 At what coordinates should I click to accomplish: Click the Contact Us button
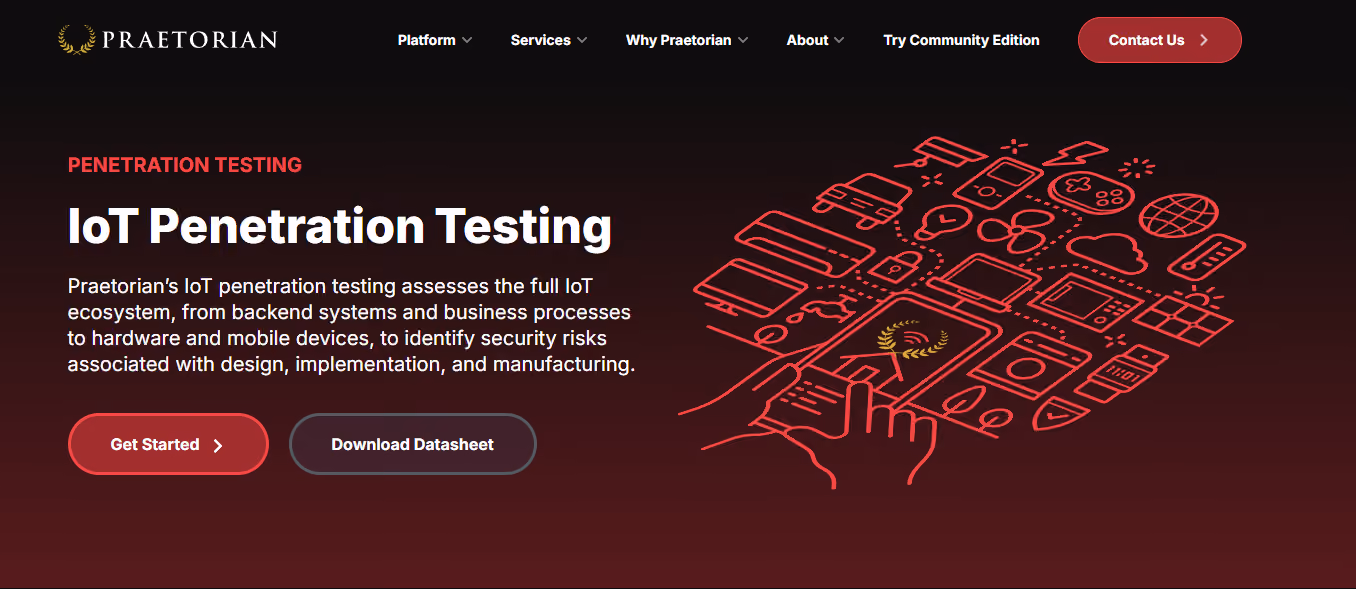[x=1159, y=40]
